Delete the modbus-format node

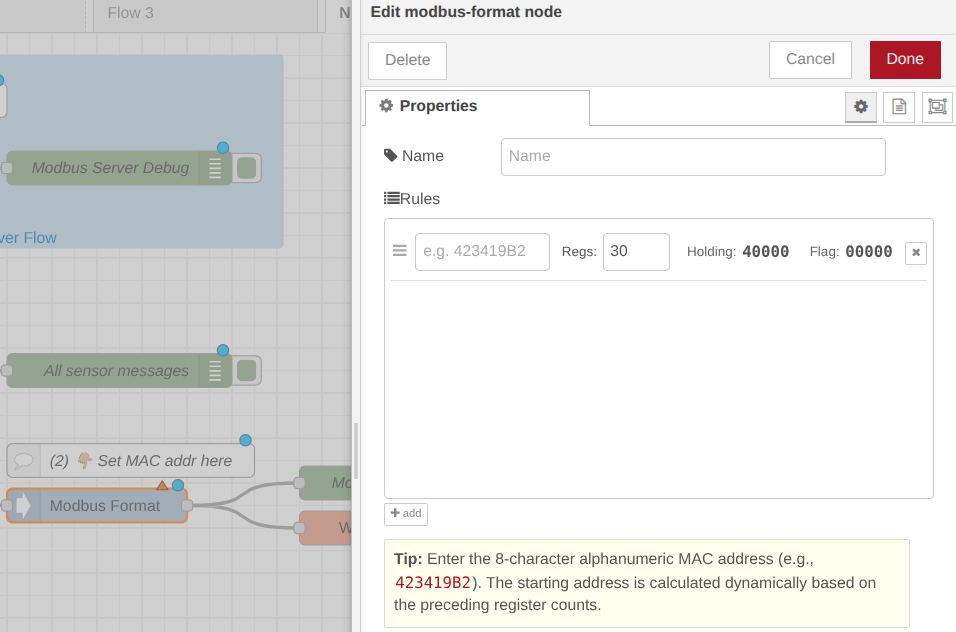[407, 60]
